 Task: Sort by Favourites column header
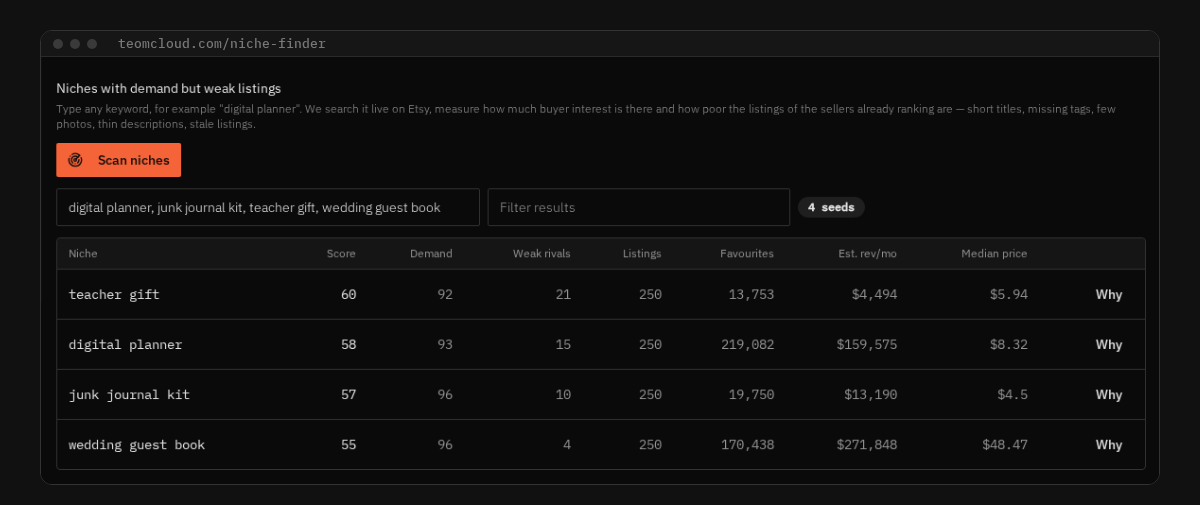click(x=747, y=254)
